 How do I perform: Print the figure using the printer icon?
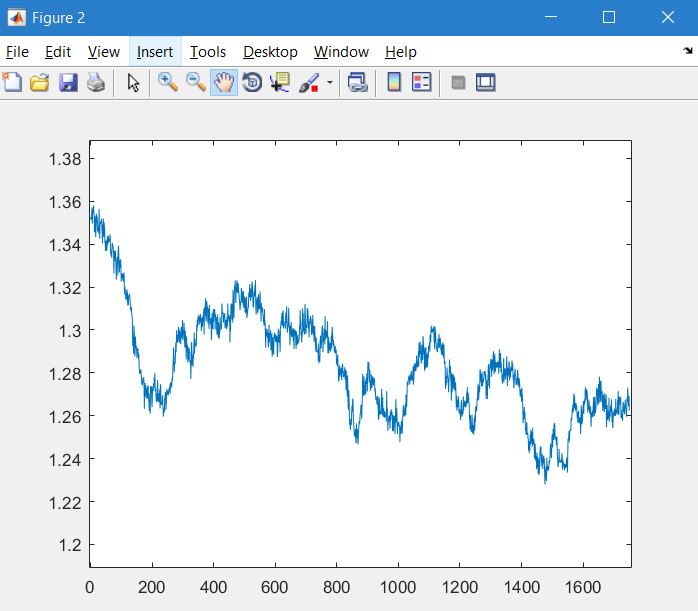pos(96,82)
